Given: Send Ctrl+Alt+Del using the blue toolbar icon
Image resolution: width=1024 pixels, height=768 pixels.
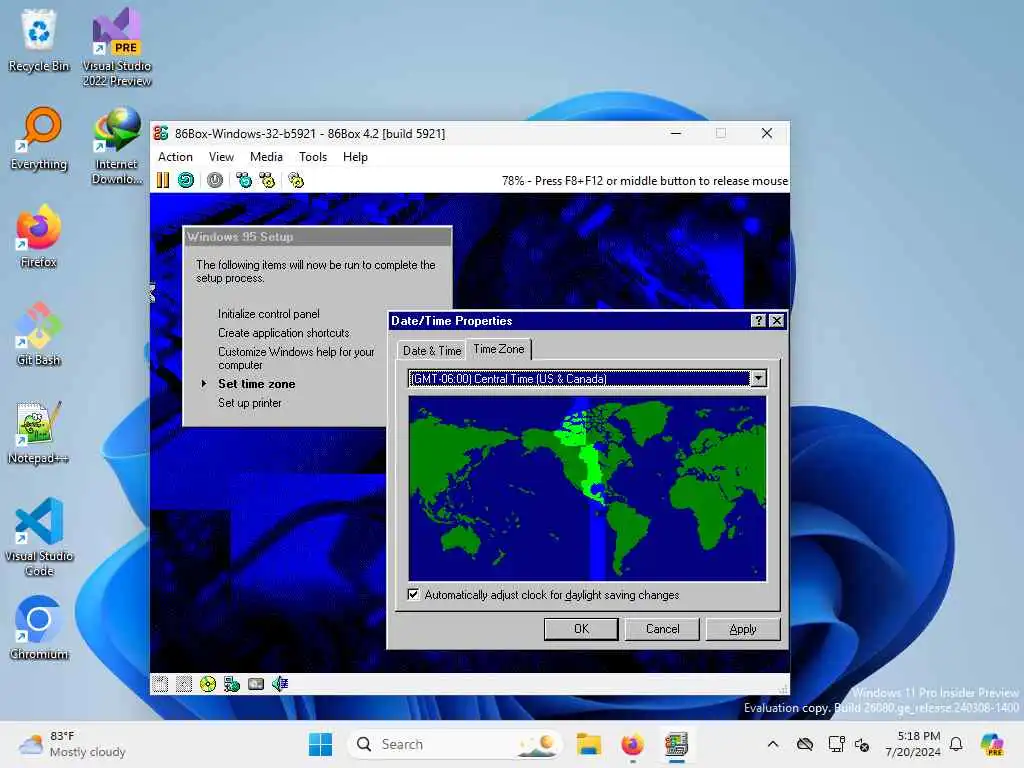Looking at the screenshot, I should coord(244,180).
